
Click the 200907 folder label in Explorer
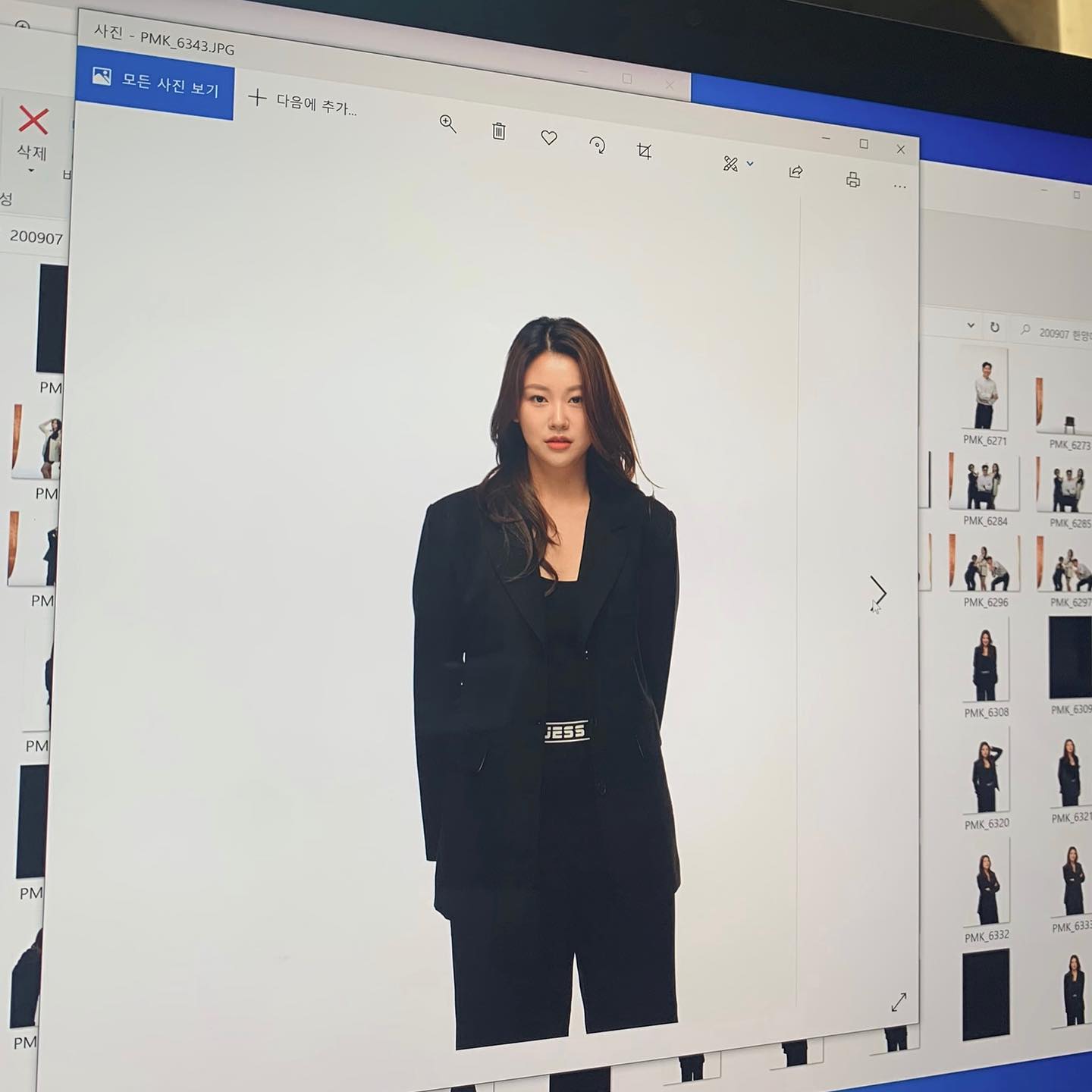36,237
